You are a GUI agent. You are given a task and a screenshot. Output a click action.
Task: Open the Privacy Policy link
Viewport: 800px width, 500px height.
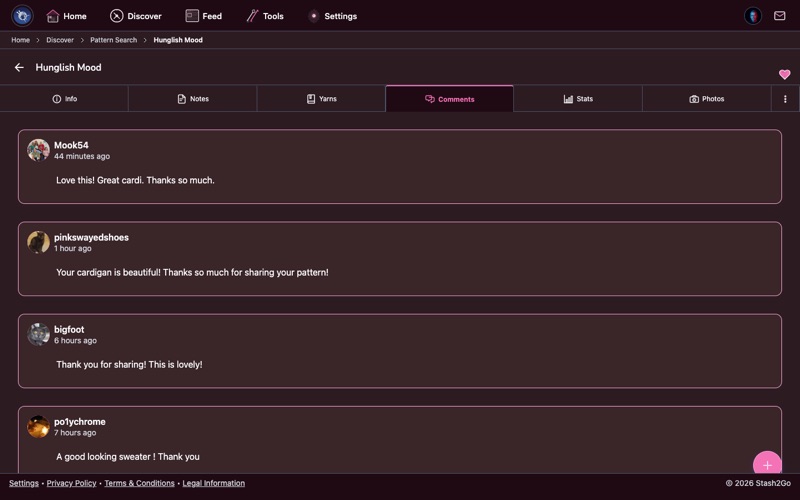coord(71,483)
